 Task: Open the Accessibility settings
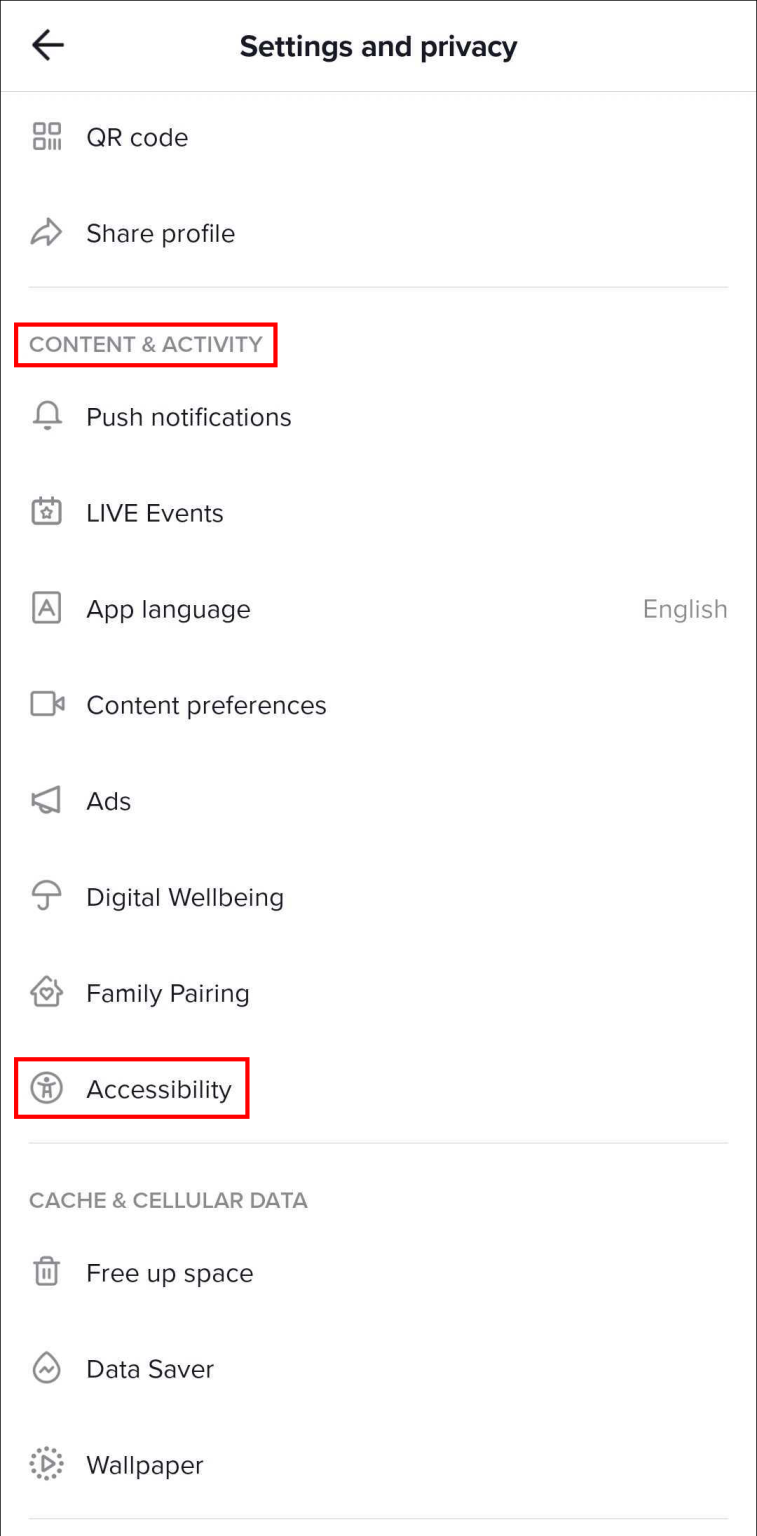click(x=159, y=1089)
